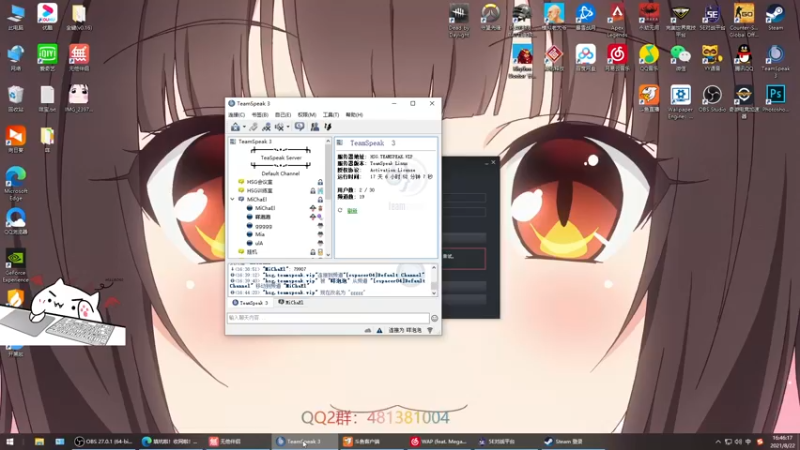Select user ggggg in the channel tree
Screen dimensions: 800x450
tap(263, 226)
